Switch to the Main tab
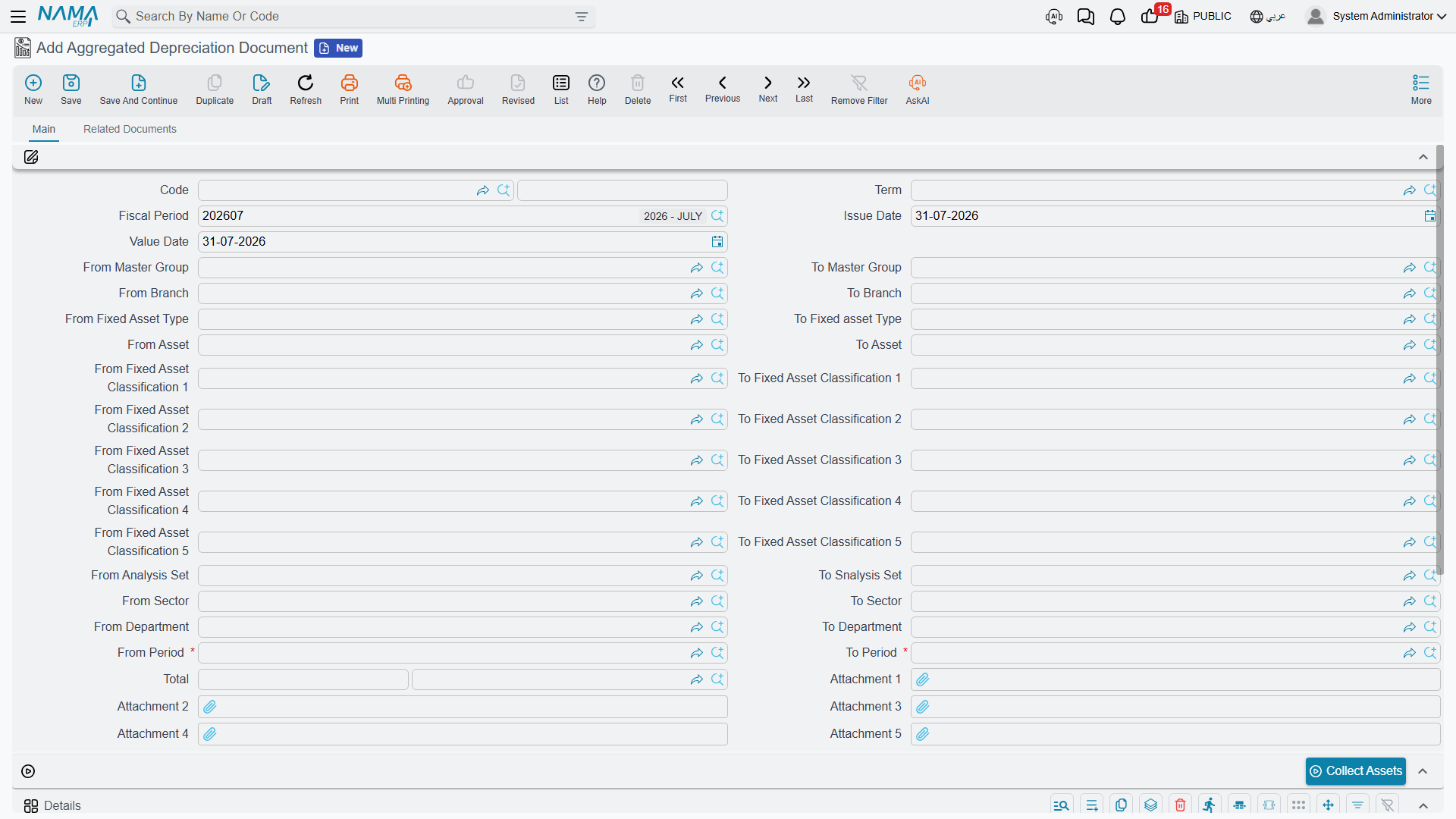The image size is (1456, 819). point(44,129)
